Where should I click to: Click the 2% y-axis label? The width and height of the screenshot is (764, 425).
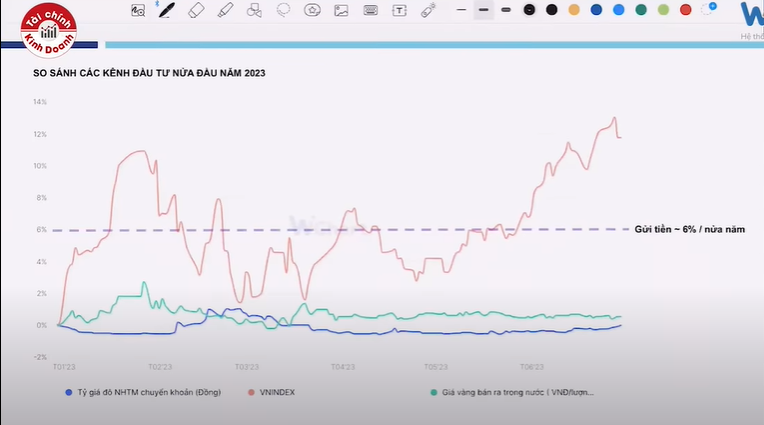(x=42, y=293)
